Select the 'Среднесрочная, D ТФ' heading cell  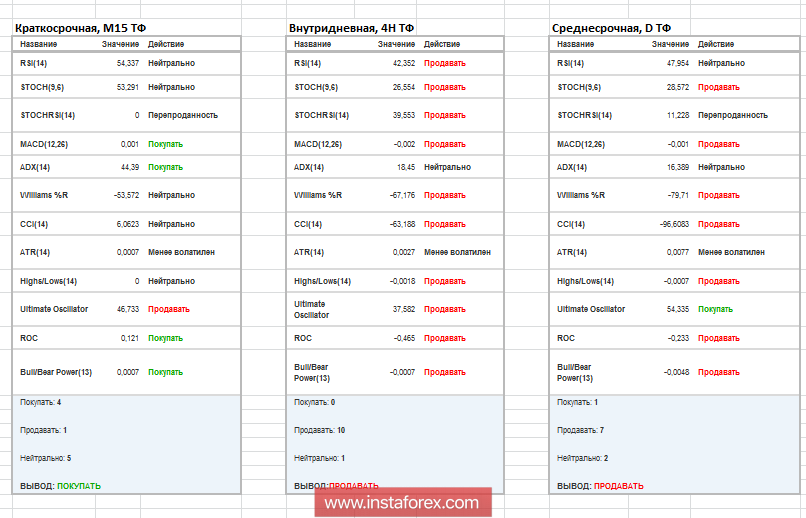point(611,28)
